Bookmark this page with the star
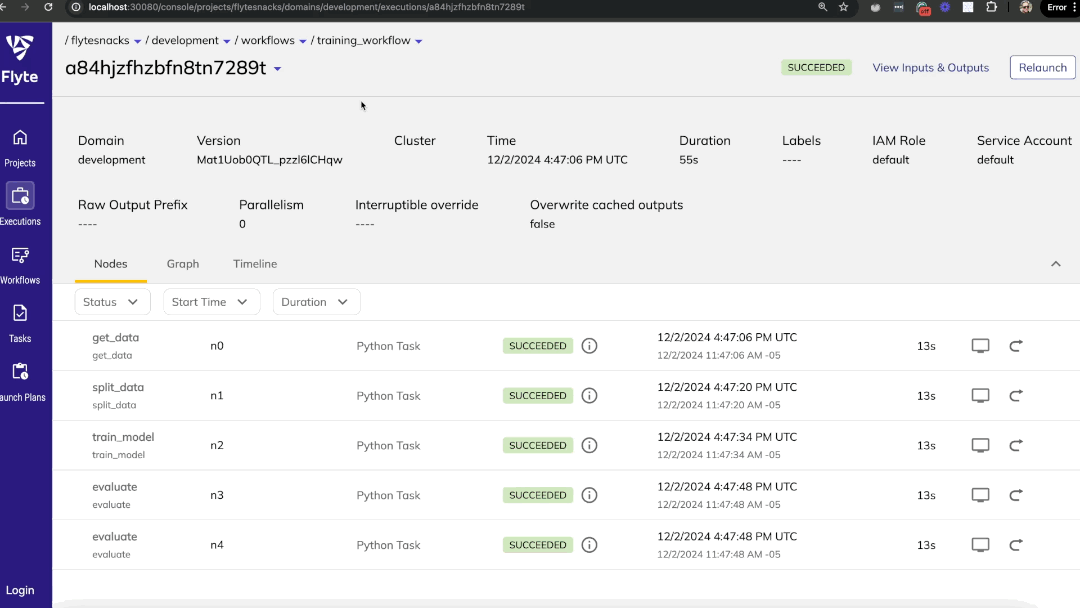The height and width of the screenshot is (608, 1080). [844, 7]
